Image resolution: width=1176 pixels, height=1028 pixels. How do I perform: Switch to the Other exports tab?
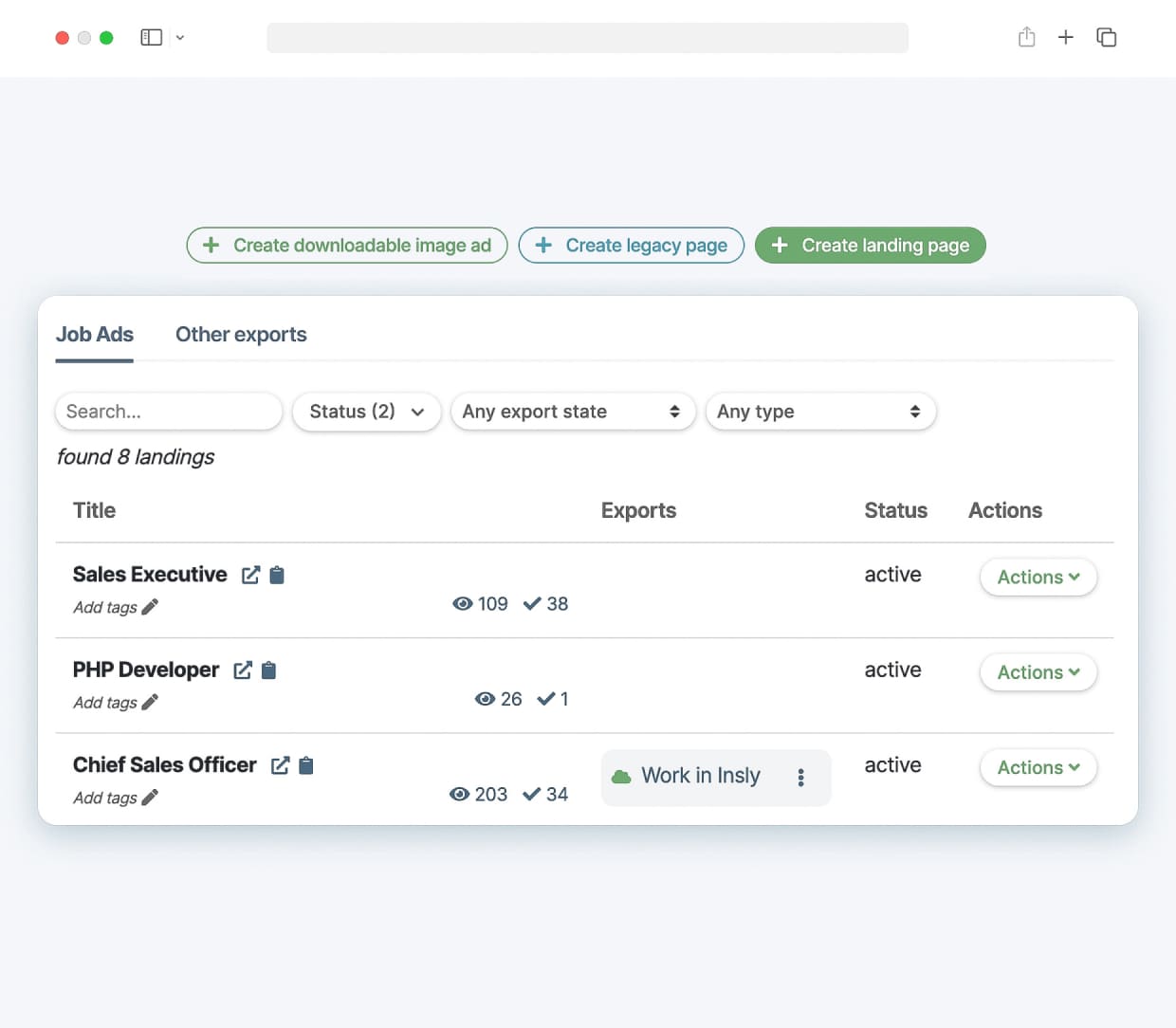coord(241,334)
